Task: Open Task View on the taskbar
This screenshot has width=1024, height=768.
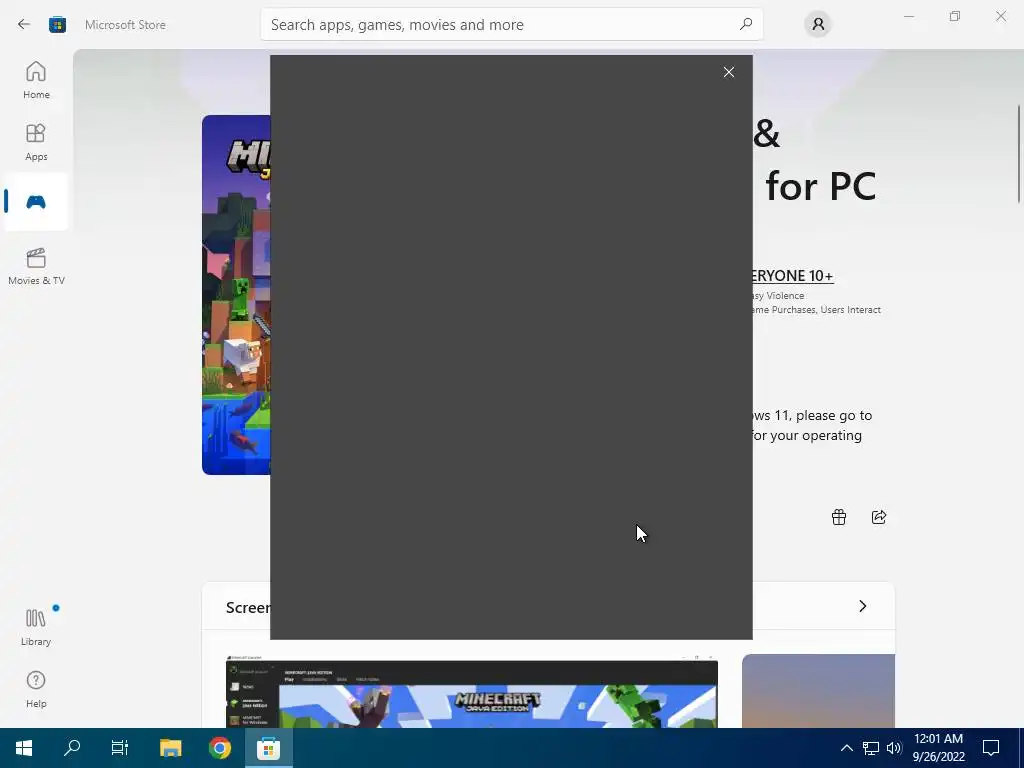Action: click(120, 748)
